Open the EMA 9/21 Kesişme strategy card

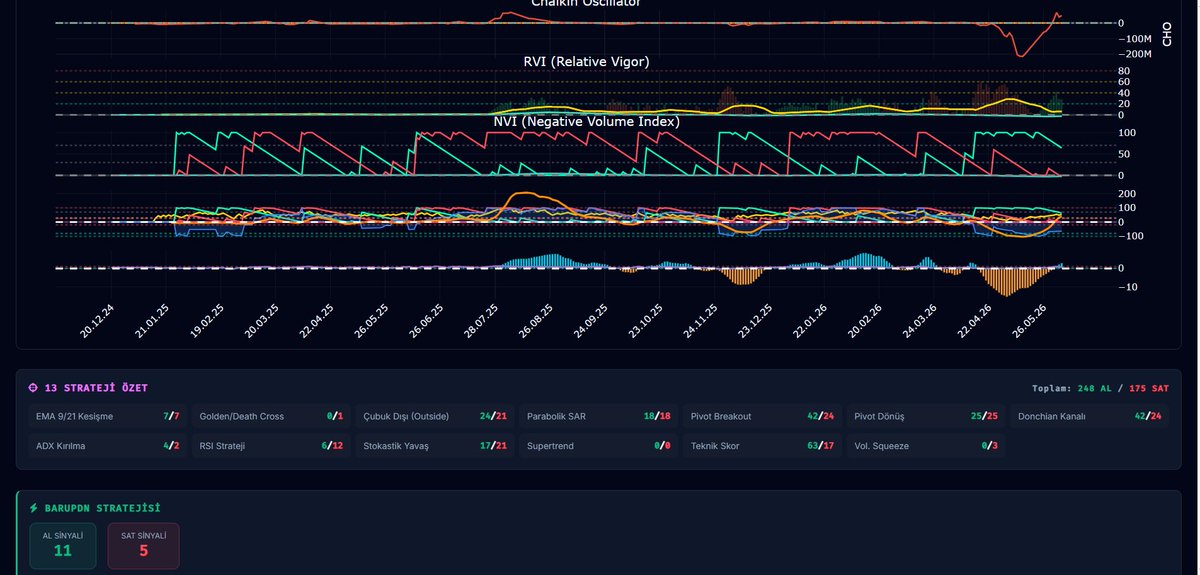(x=107, y=416)
